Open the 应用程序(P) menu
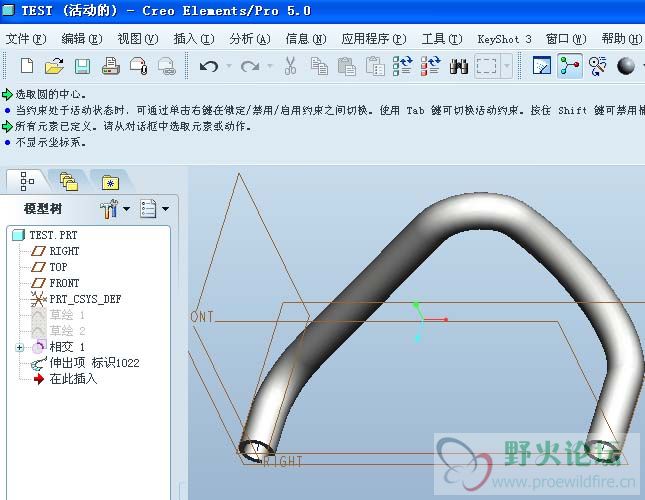Viewport: 645px width, 500px height. (374, 39)
